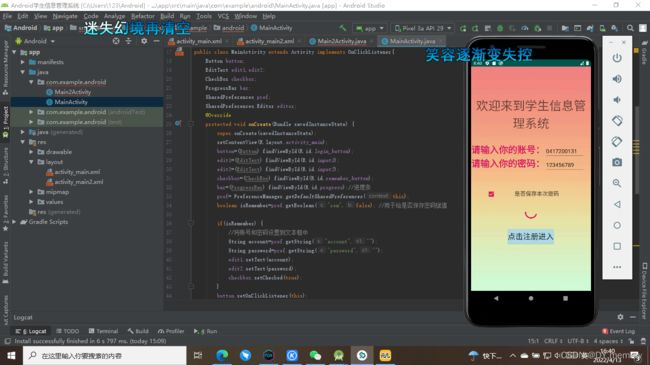Click the account number input field in the app
The image size is (650, 365).
pyautogui.click(x=564, y=151)
